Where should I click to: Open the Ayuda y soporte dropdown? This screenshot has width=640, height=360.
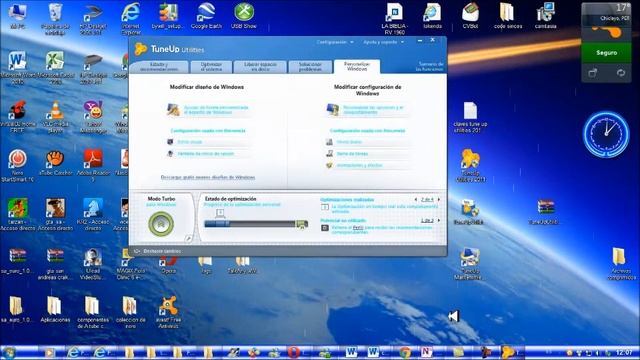(x=384, y=42)
